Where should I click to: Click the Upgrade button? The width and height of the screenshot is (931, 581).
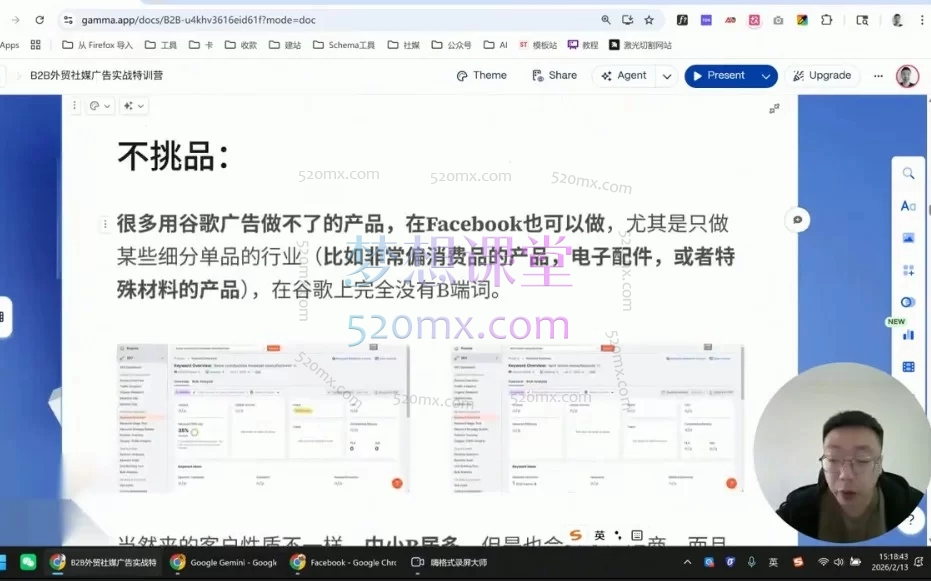tap(822, 75)
